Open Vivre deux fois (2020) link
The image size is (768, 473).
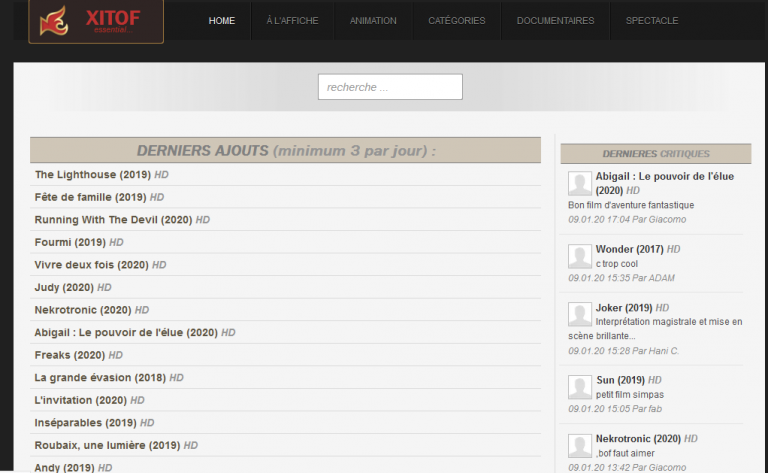[91, 265]
